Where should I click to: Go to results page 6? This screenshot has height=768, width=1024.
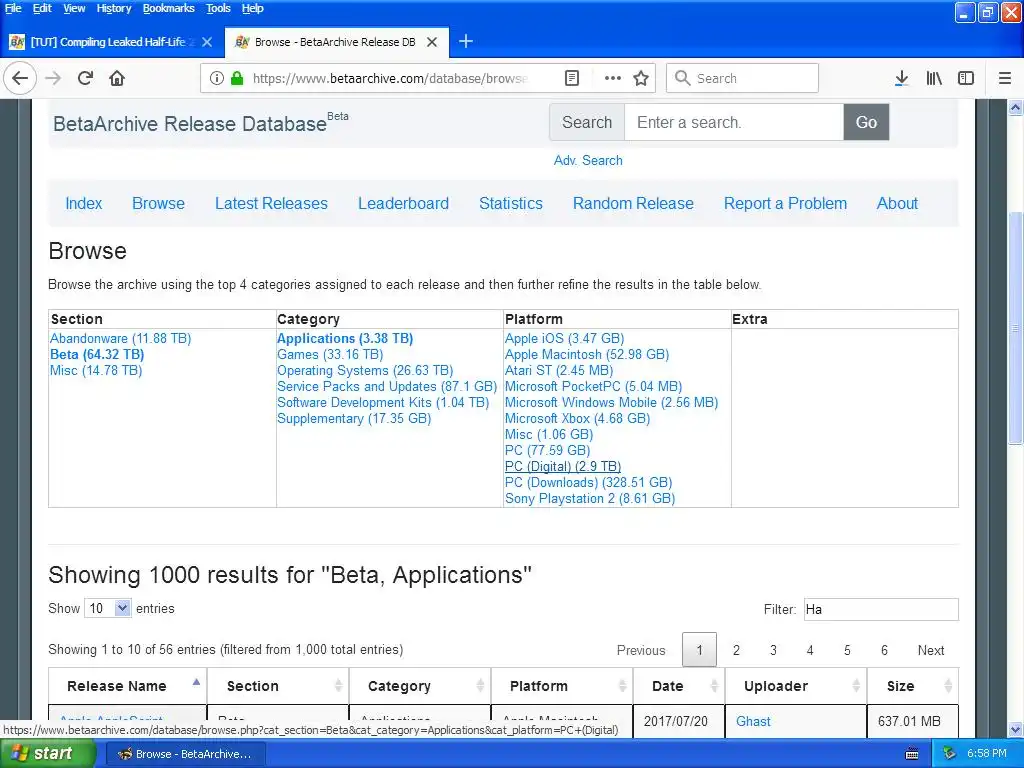click(x=884, y=650)
